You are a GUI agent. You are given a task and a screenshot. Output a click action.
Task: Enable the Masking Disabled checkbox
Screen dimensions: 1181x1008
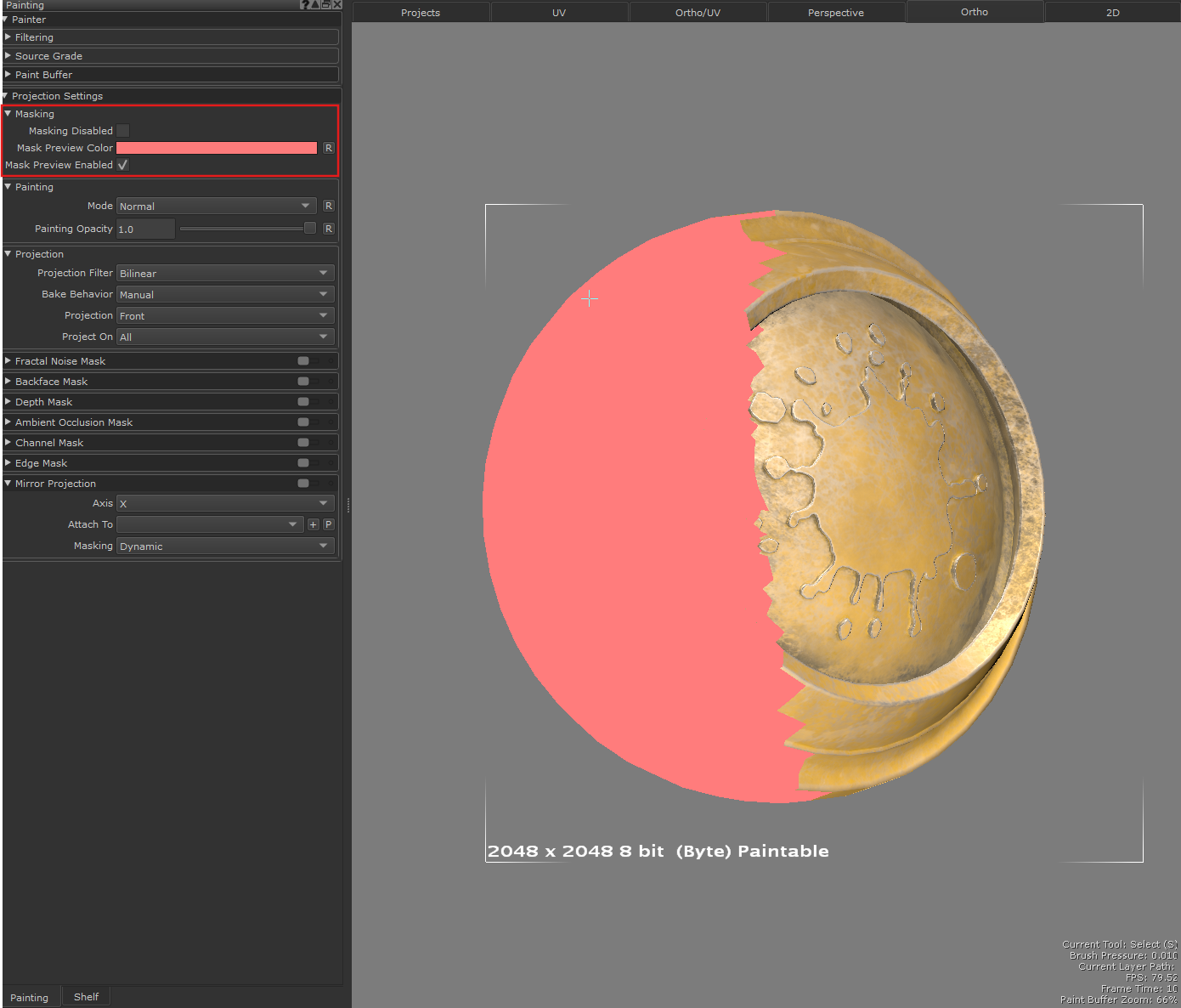[122, 130]
